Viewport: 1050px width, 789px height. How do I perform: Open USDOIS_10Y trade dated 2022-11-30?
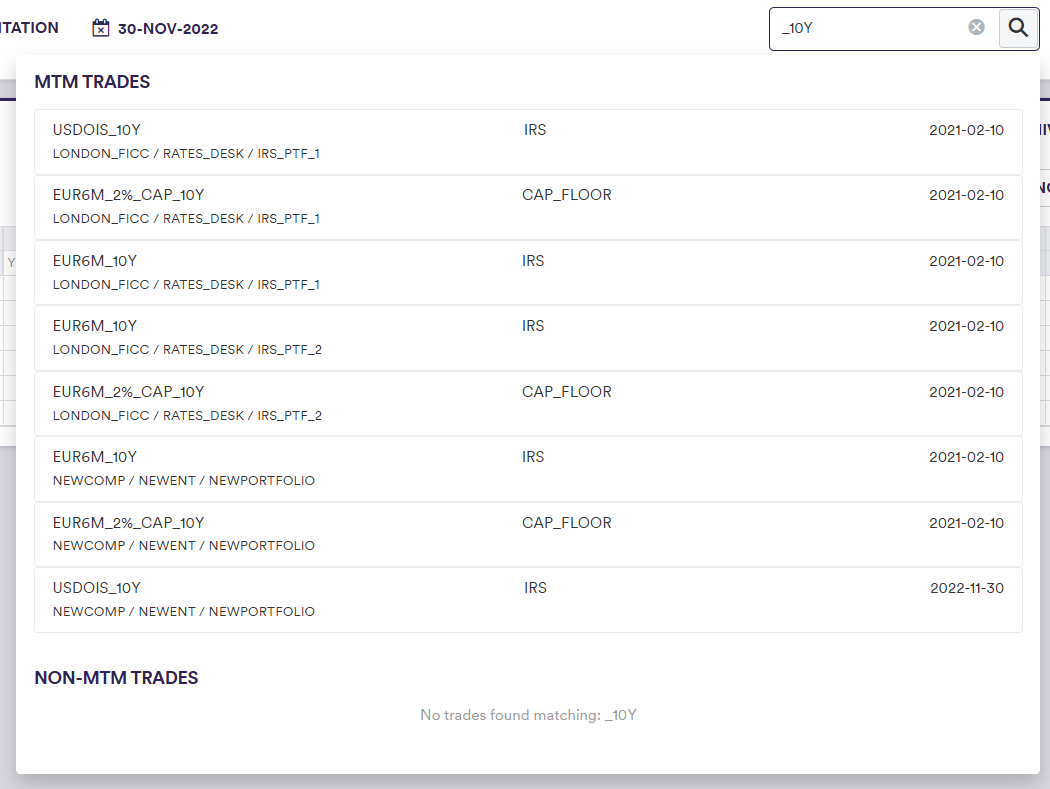click(x=528, y=599)
